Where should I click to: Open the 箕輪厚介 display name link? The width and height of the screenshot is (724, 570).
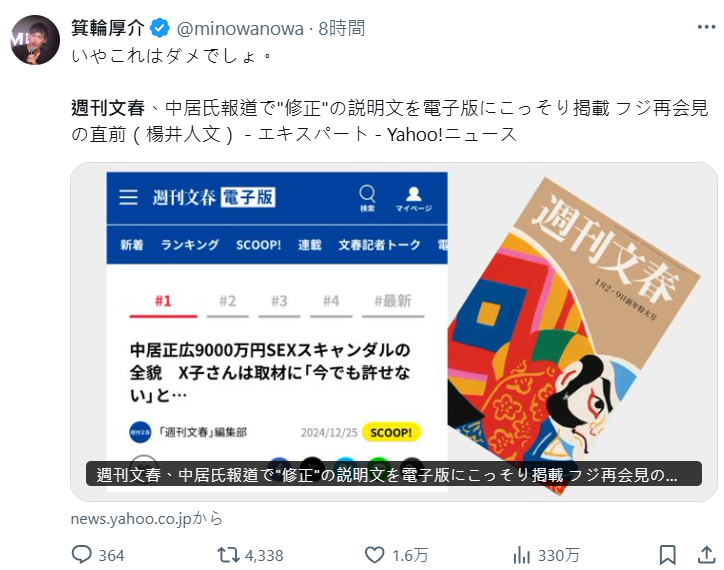(108, 28)
